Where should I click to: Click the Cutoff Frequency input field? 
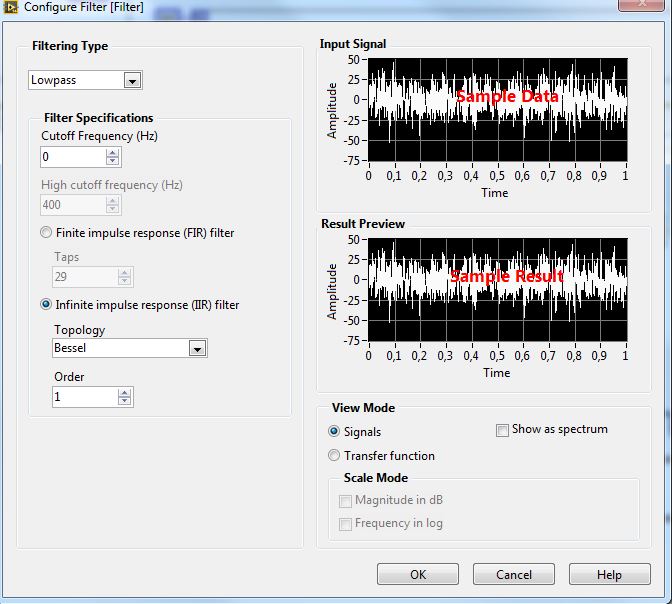click(x=73, y=157)
